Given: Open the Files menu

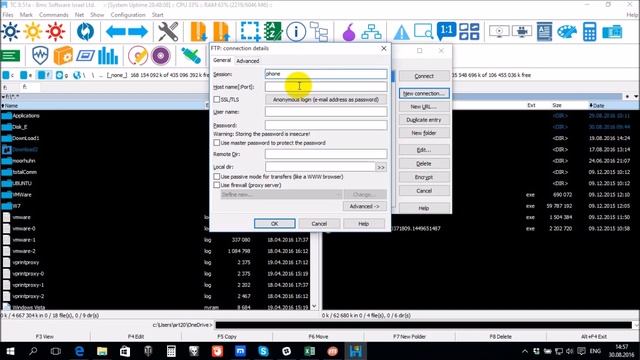Looking at the screenshot, I should [x=8, y=15].
